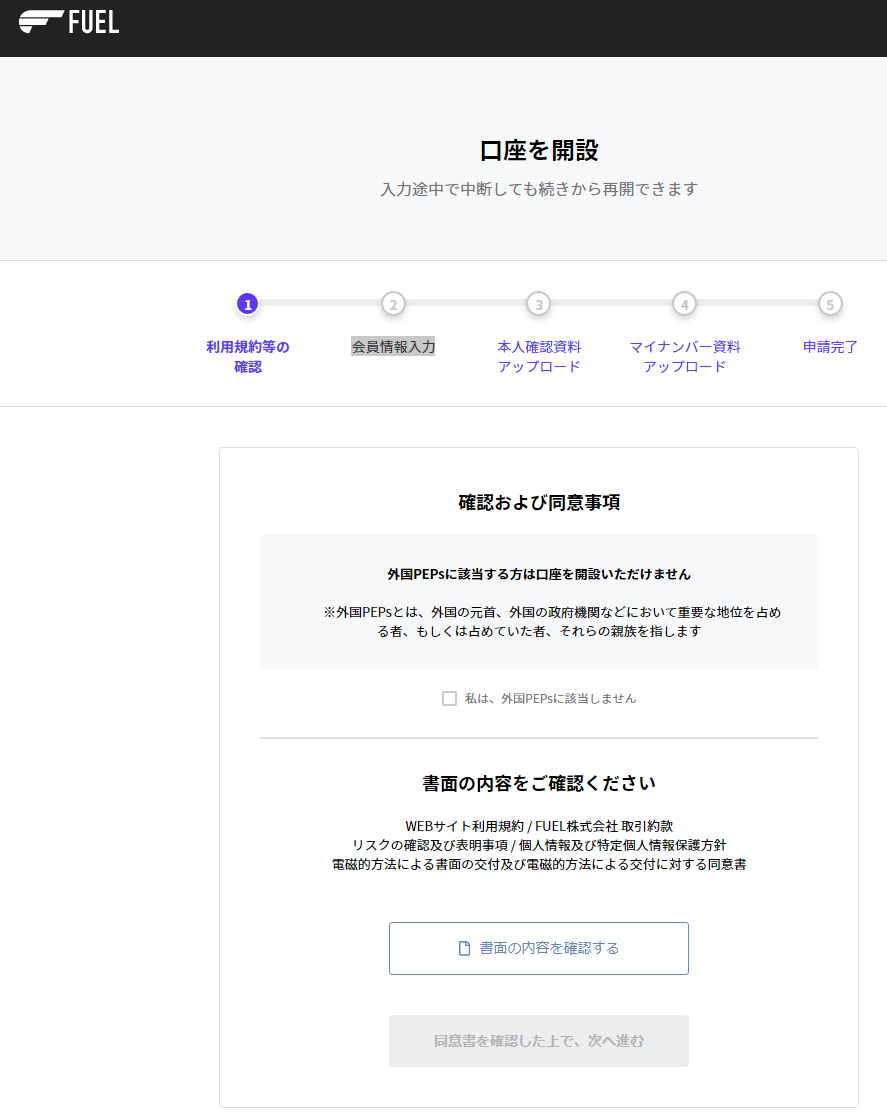Select the マイナンバー資料アップロード step label
The image size is (887, 1118).
click(685, 357)
